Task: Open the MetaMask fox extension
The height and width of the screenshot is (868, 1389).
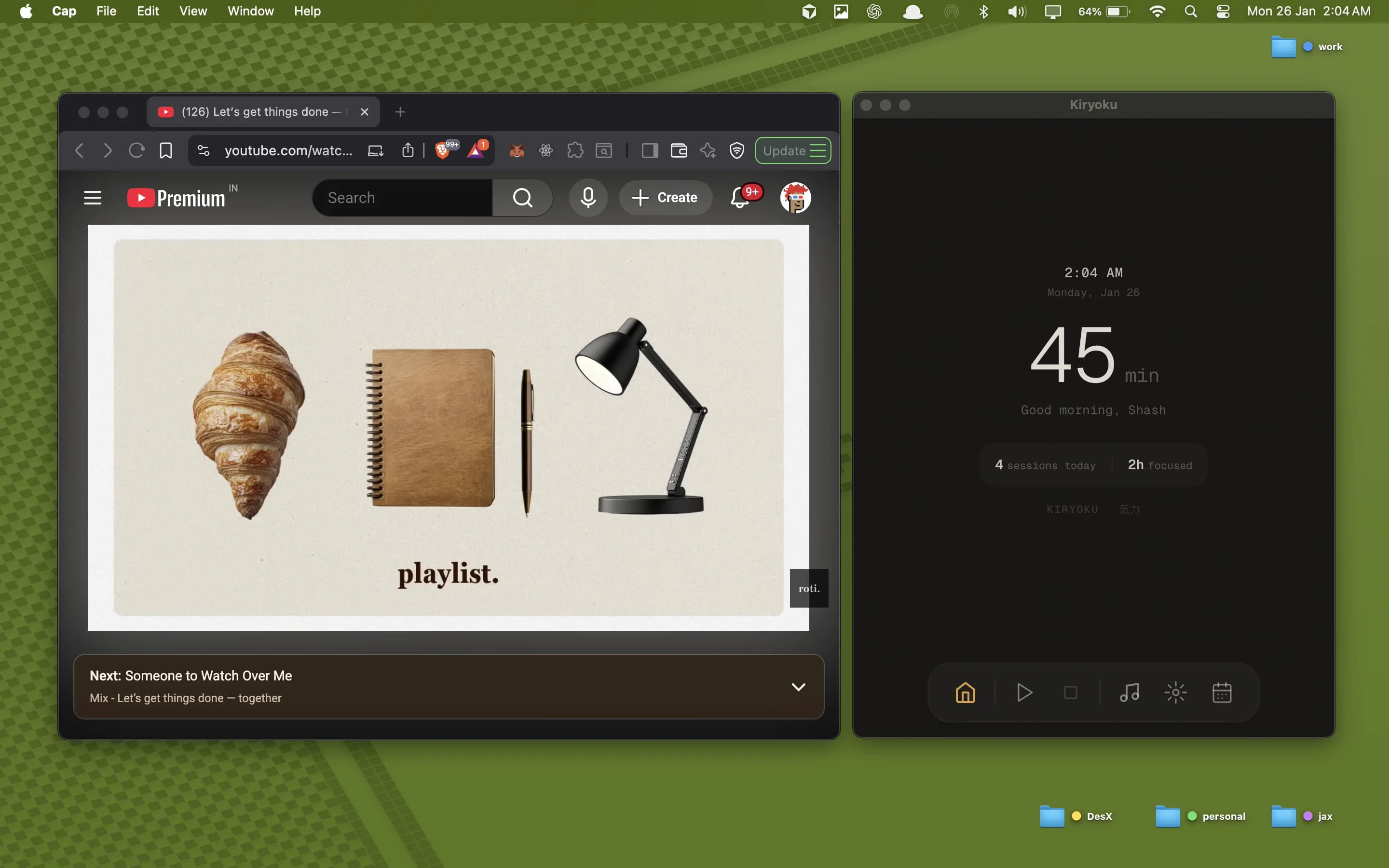Action: pos(517,150)
